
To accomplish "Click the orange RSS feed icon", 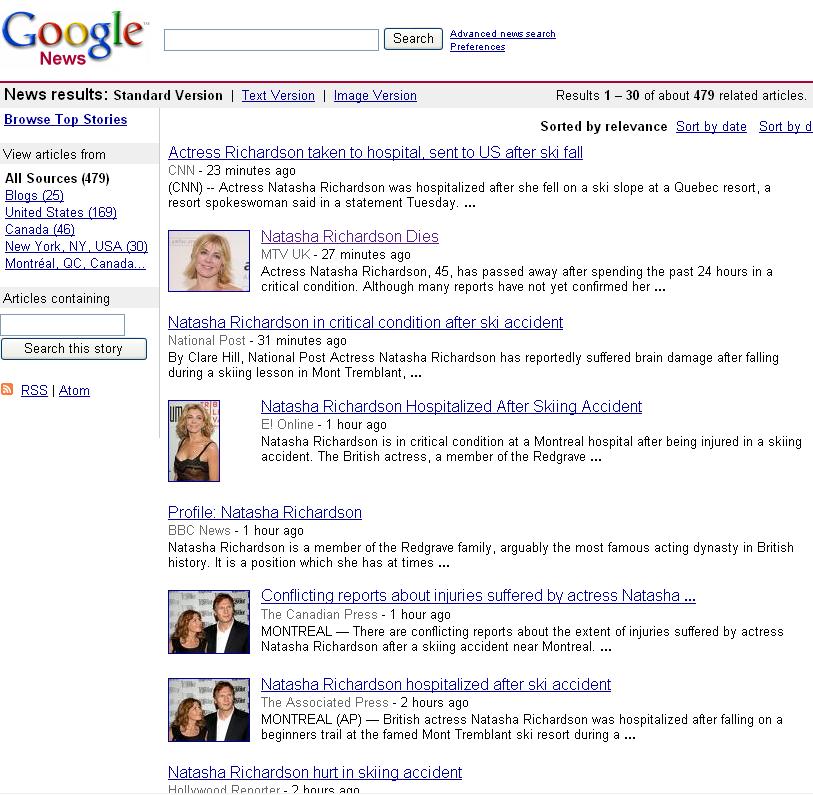I will (7, 389).
